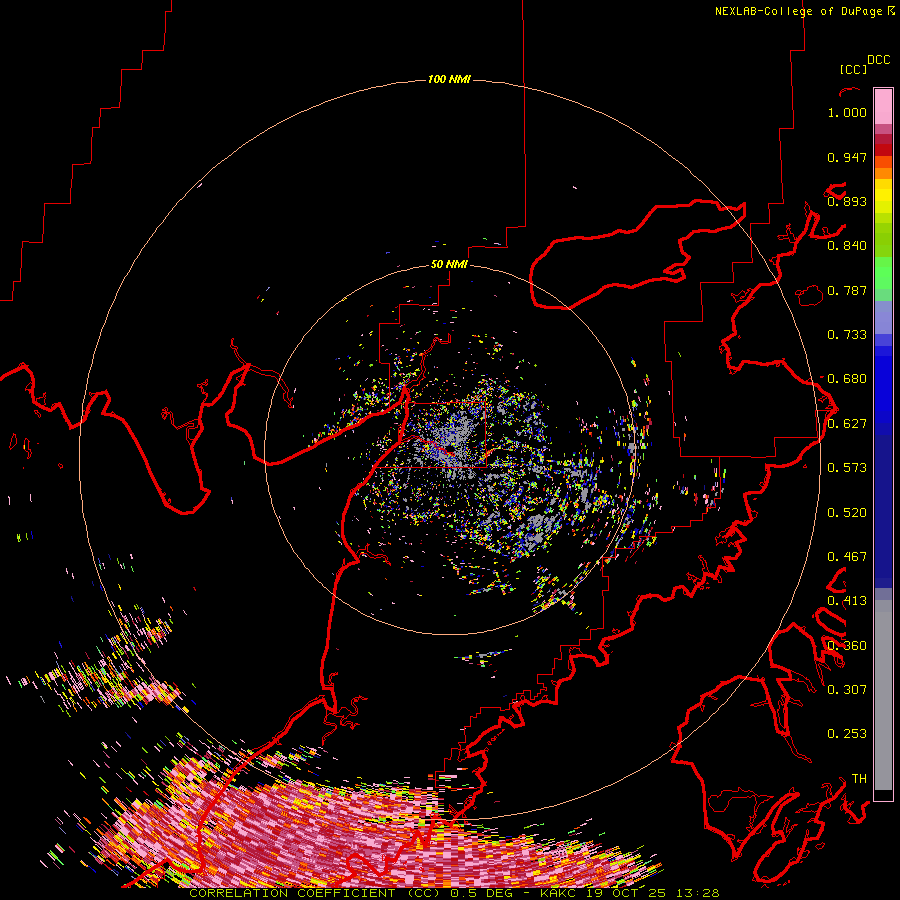Pick the pink swatch beside 1.000

[883, 107]
